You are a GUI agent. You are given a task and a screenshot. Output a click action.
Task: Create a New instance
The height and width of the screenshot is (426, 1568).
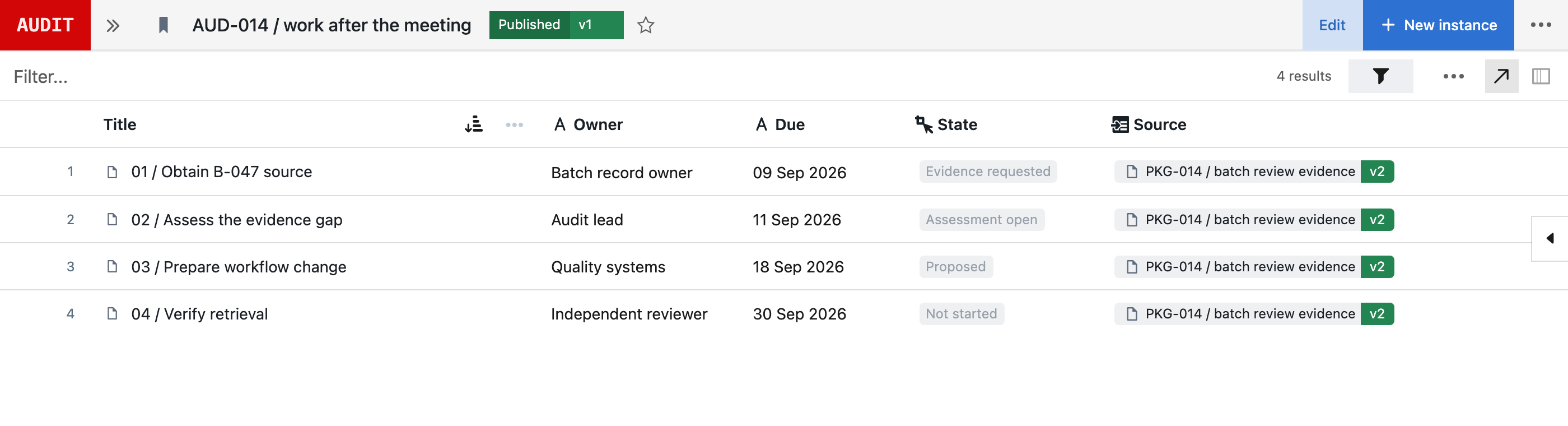tap(1438, 25)
